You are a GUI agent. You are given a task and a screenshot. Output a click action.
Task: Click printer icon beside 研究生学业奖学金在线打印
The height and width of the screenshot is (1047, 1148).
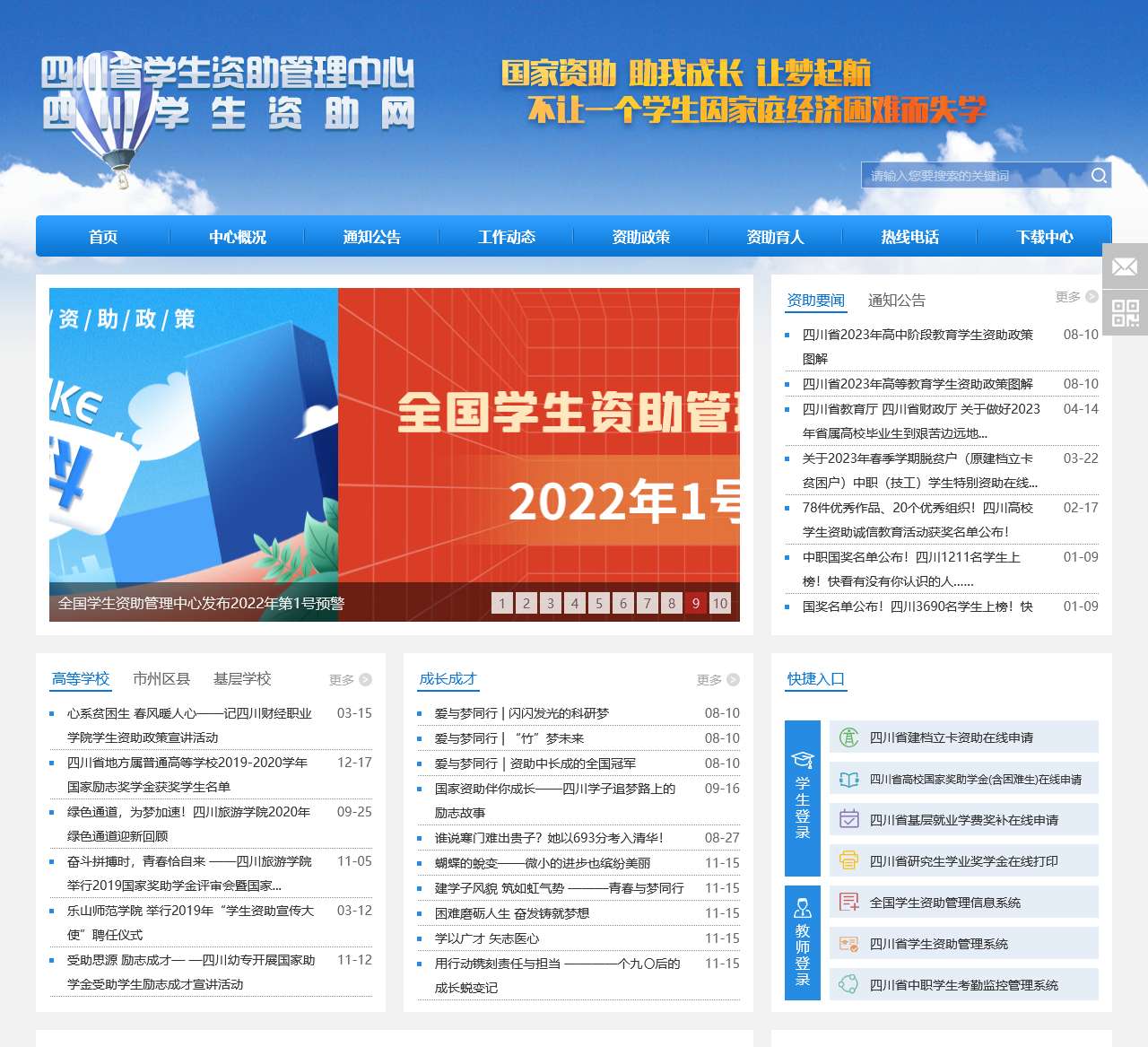pyautogui.click(x=848, y=861)
